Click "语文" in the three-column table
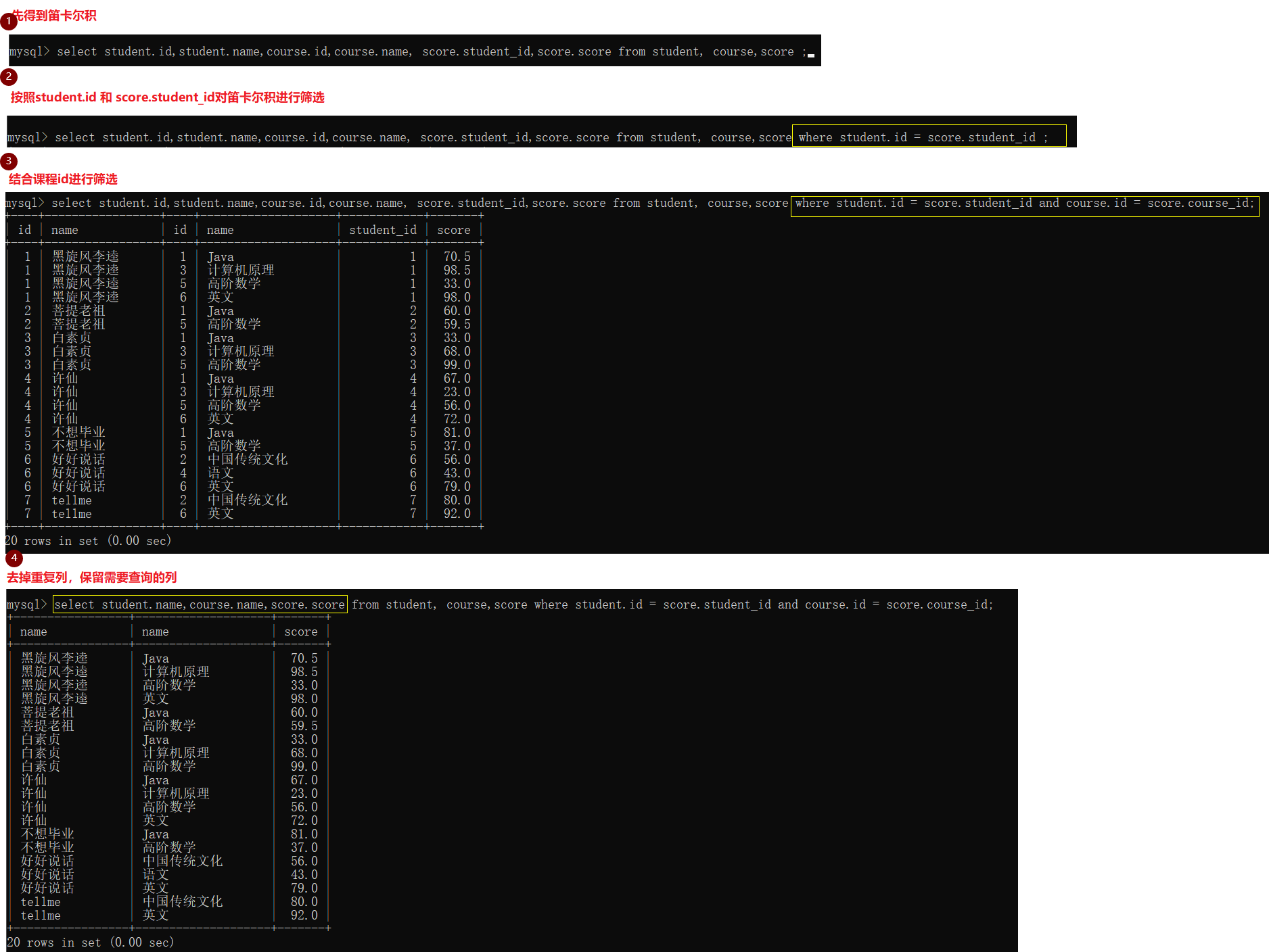The width and height of the screenshot is (1269, 952). [156, 874]
